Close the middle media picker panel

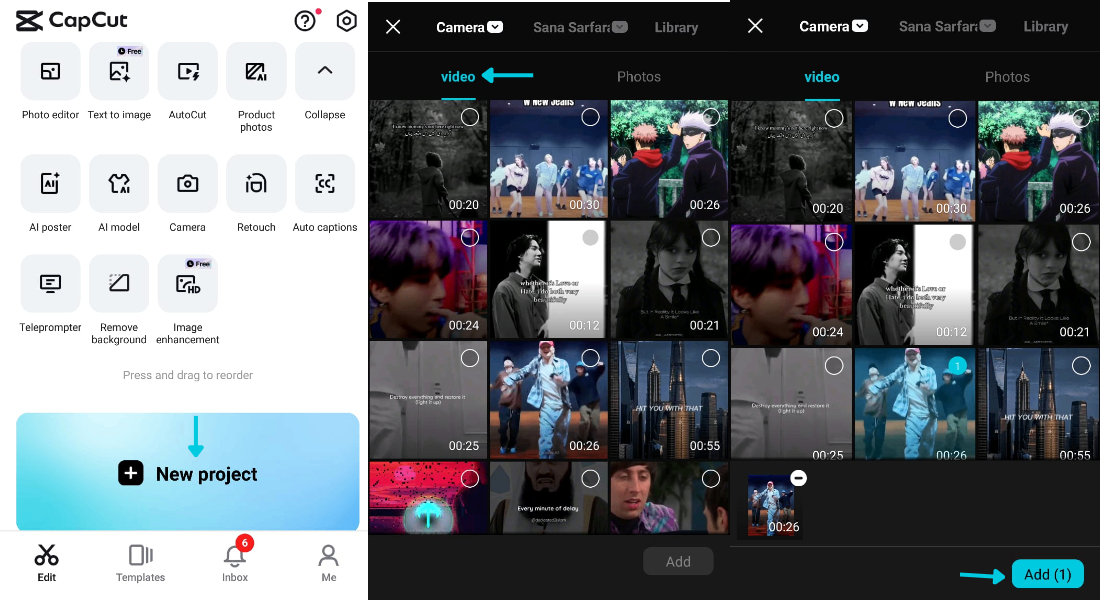tap(393, 27)
